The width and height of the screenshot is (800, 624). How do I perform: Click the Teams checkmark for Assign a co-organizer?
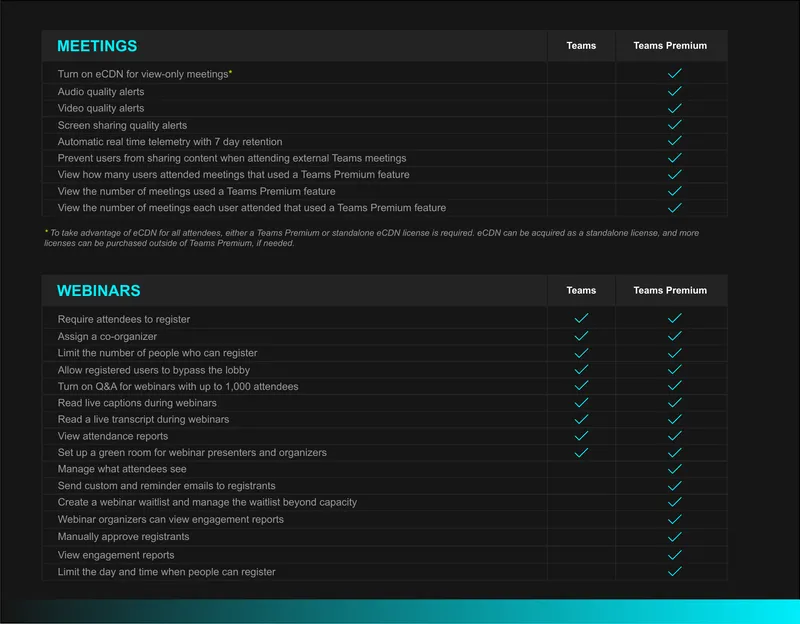point(581,336)
